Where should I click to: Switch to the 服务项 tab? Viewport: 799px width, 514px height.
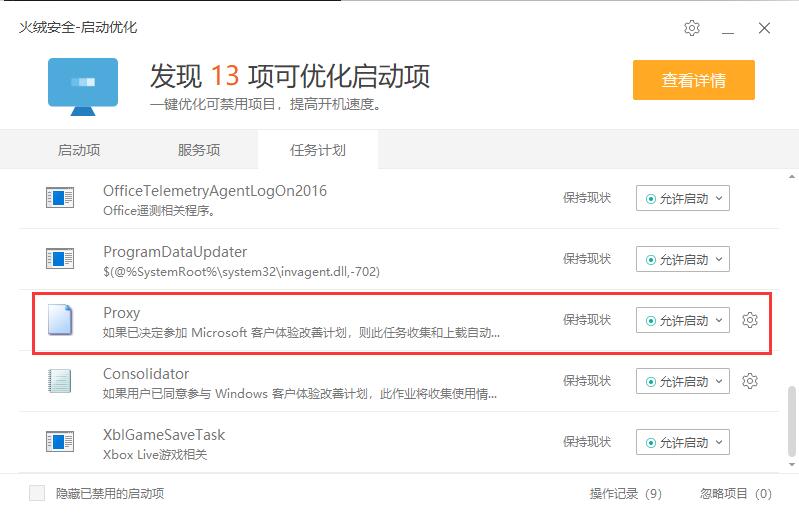pos(199,151)
